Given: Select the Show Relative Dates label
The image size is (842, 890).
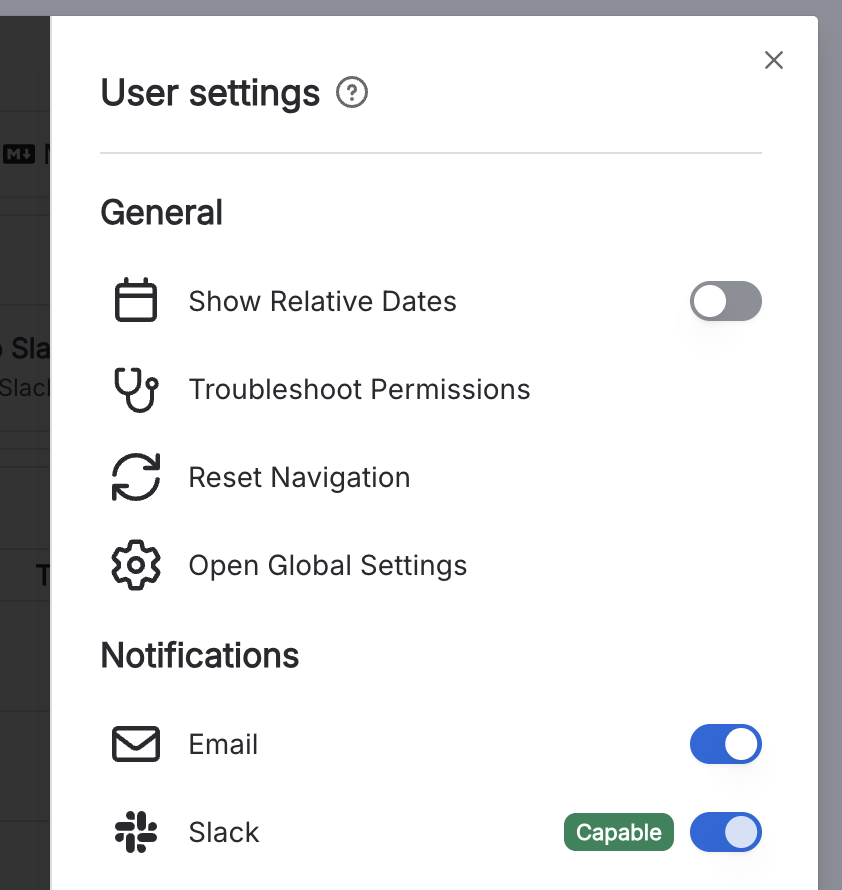Looking at the screenshot, I should pyautogui.click(x=322, y=301).
